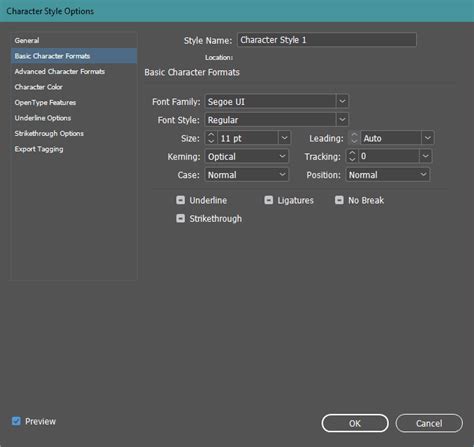Viewport: 474px width, 447px height.
Task: Open the Tracking dropdown arrow
Action: click(x=425, y=156)
